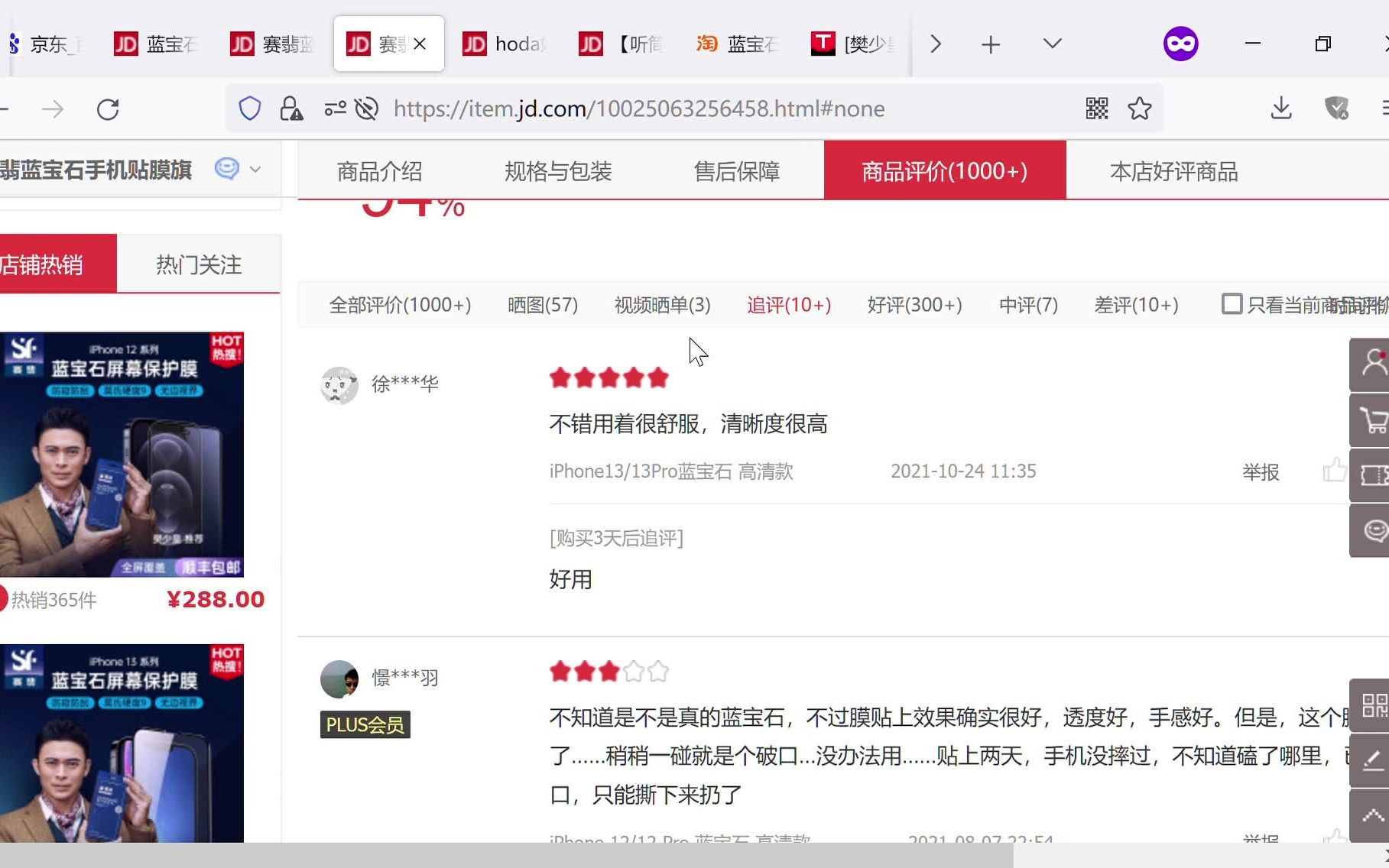Like the review by 徐***华
Image resolution: width=1389 pixels, height=868 pixels.
pos(1334,470)
